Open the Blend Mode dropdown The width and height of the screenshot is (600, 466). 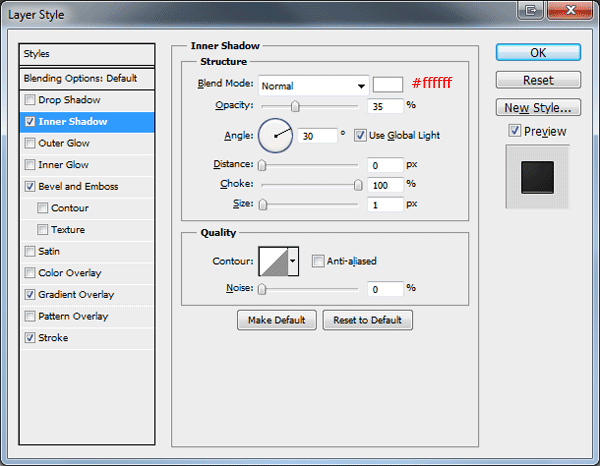pyautogui.click(x=313, y=86)
